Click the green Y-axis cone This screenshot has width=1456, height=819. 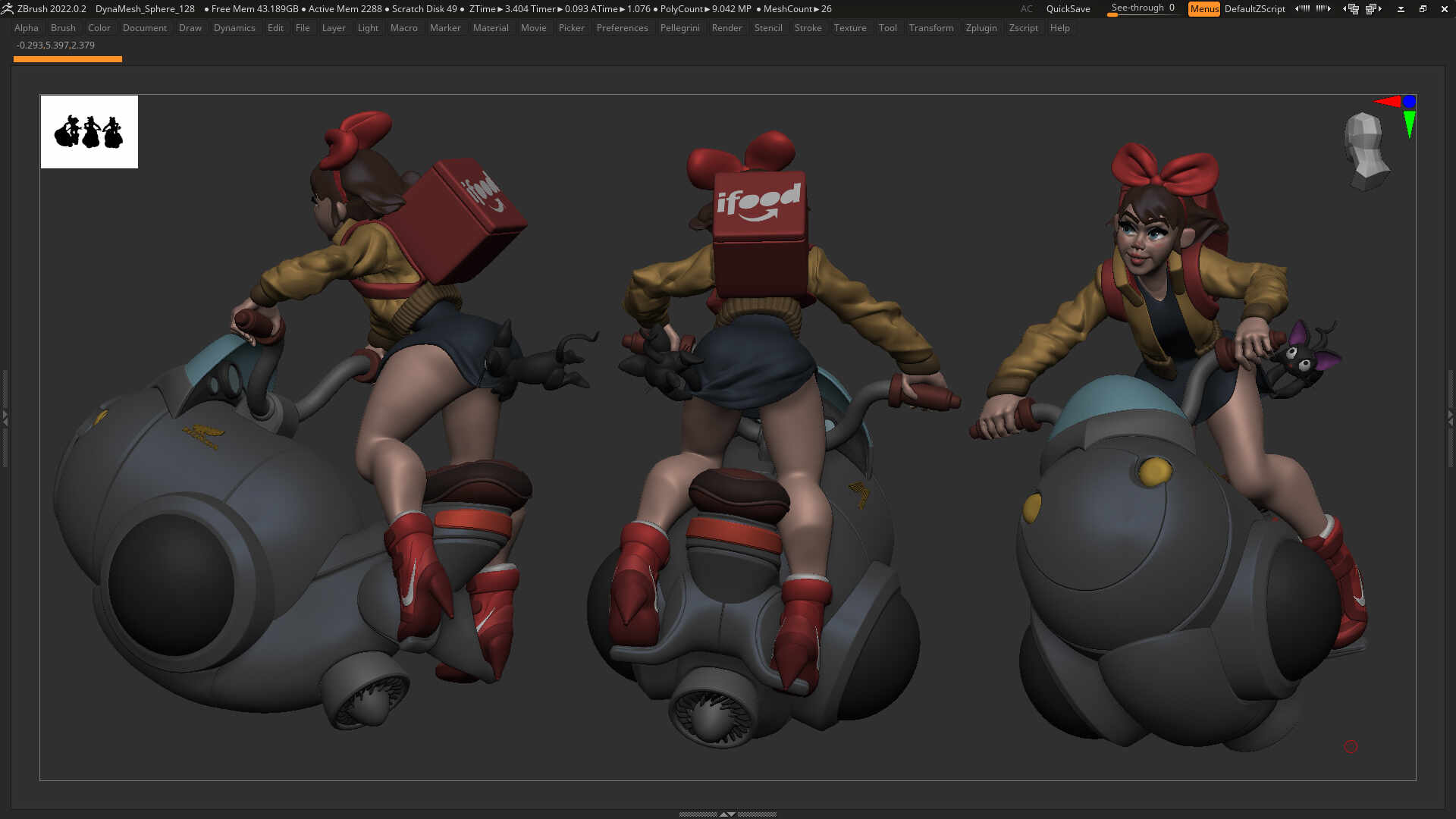coord(1409,124)
